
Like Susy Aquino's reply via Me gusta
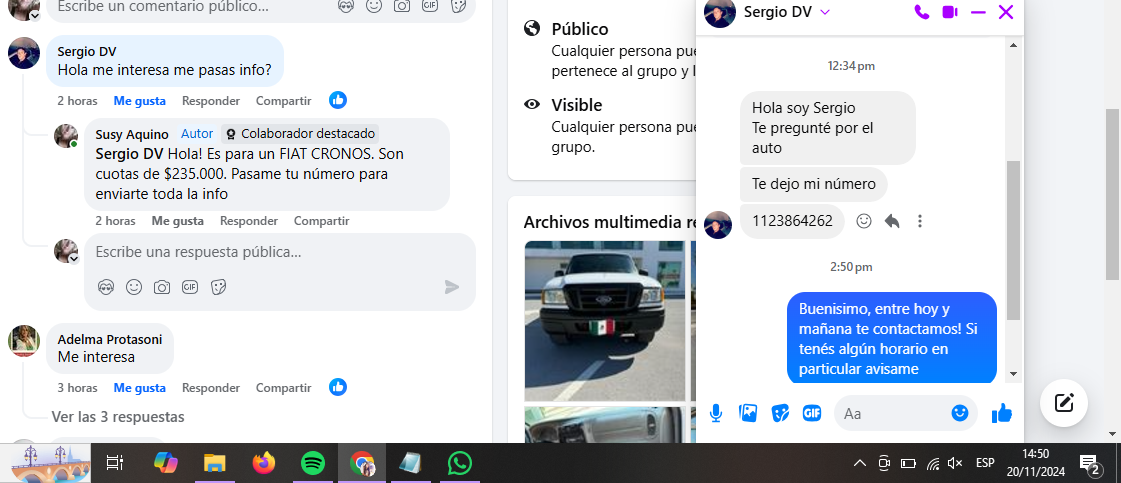point(177,221)
